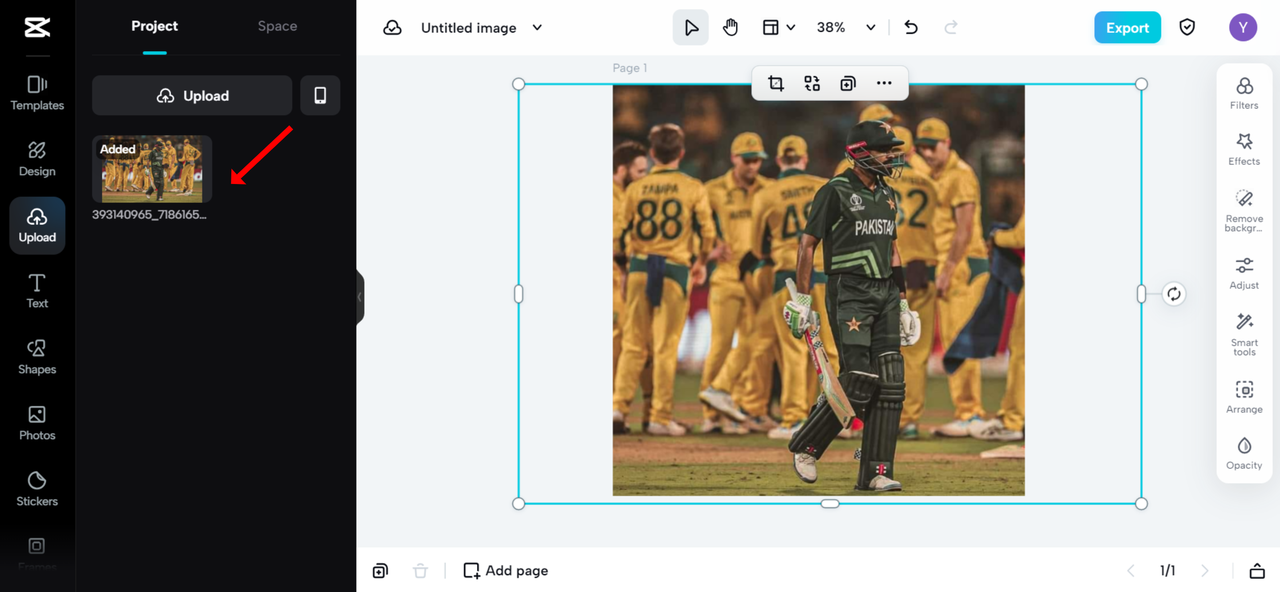Crop the selected image
The height and width of the screenshot is (592, 1280).
click(x=776, y=84)
